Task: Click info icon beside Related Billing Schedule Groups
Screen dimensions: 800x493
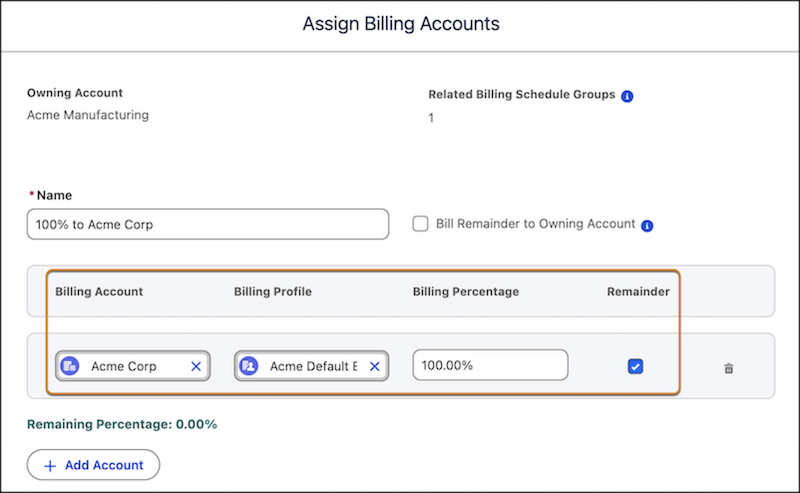Action: click(627, 96)
